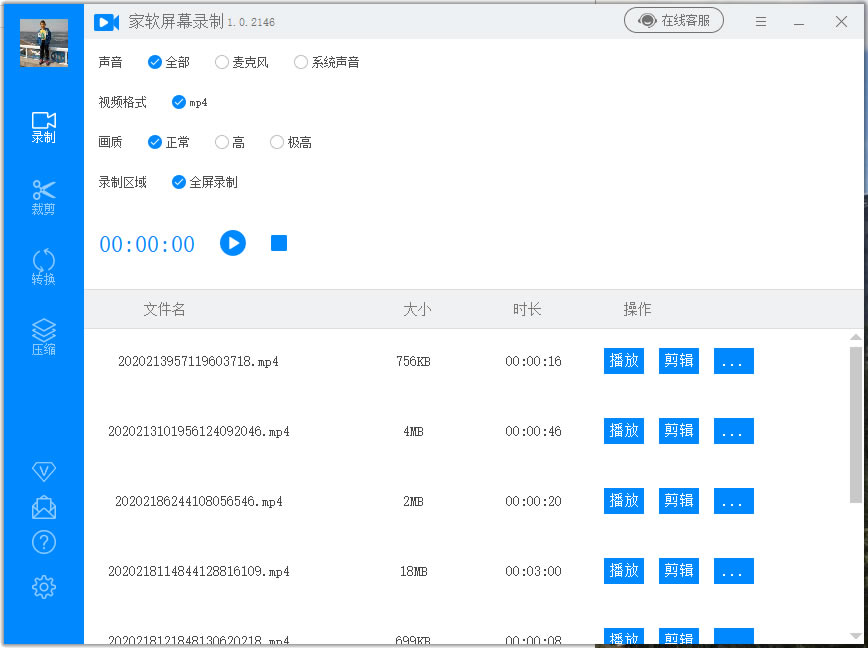The image size is (868, 648).
Task: Open the 裁剪 video trimming tool
Action: point(43,196)
